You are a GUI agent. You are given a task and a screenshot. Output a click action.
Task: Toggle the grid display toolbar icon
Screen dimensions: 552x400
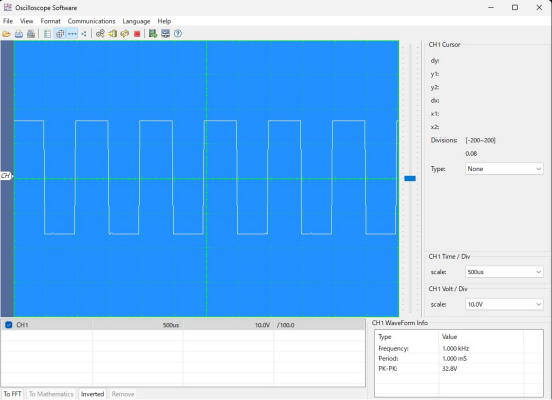coord(60,34)
